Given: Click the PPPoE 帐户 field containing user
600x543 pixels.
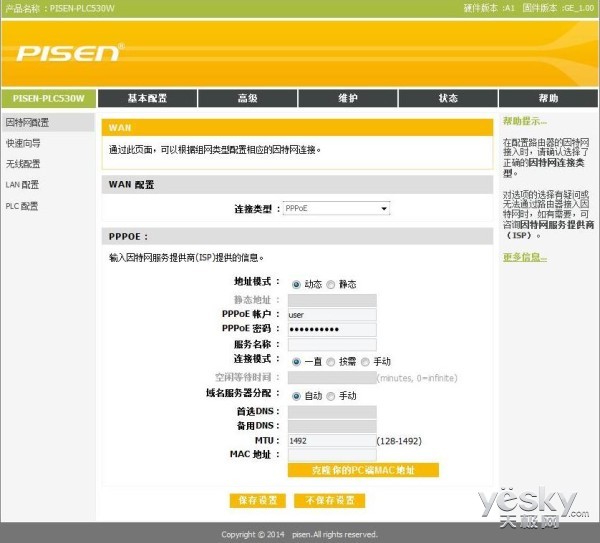Looking at the screenshot, I should point(332,315).
